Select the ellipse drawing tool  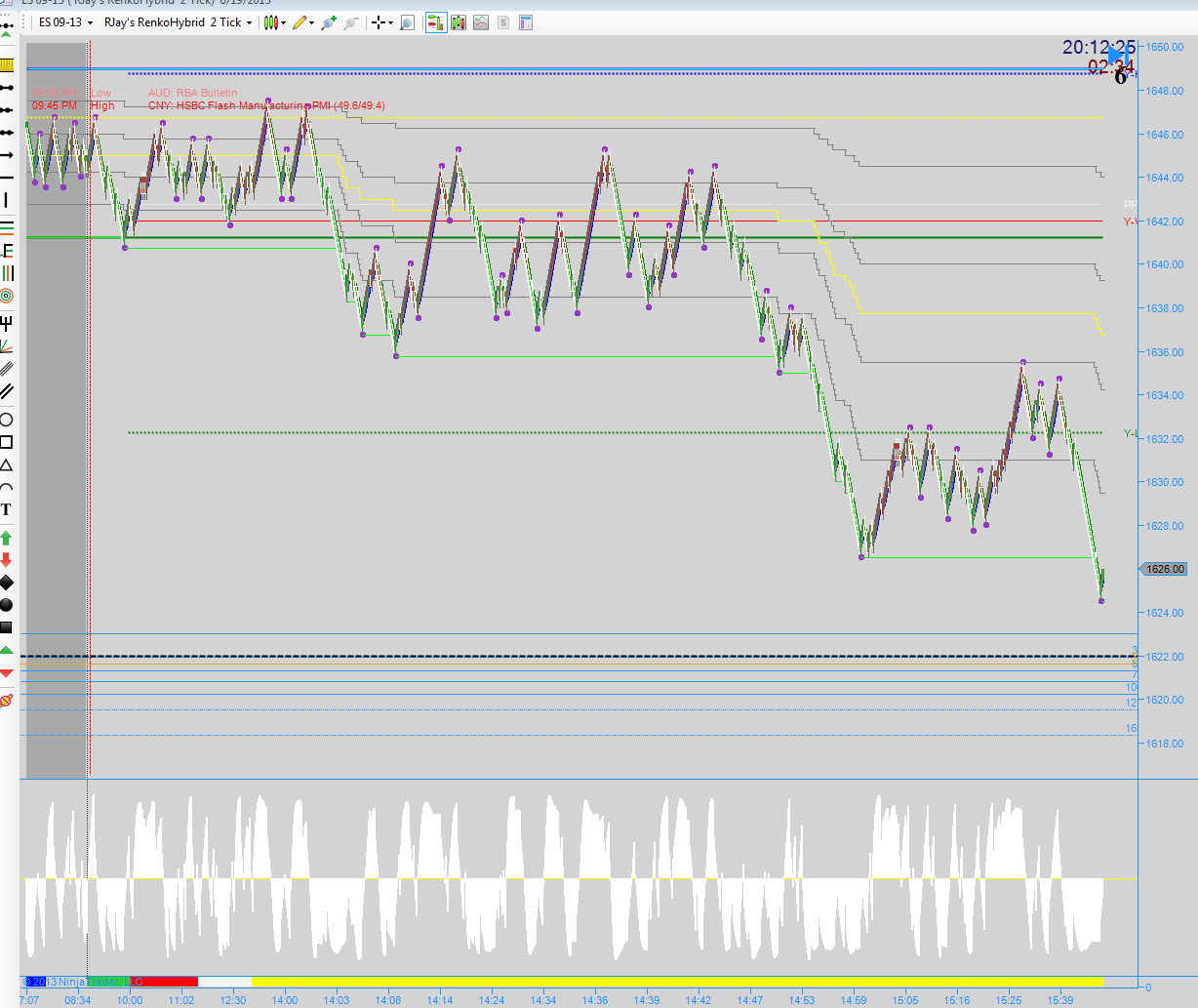(x=7, y=420)
